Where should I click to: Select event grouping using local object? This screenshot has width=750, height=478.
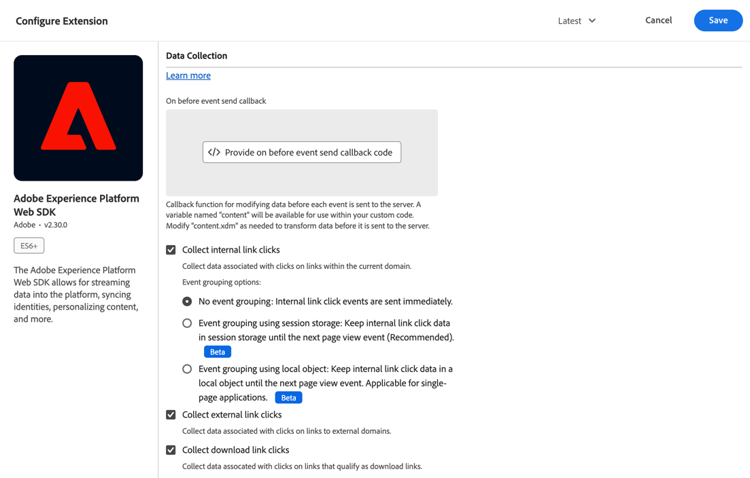(x=187, y=369)
